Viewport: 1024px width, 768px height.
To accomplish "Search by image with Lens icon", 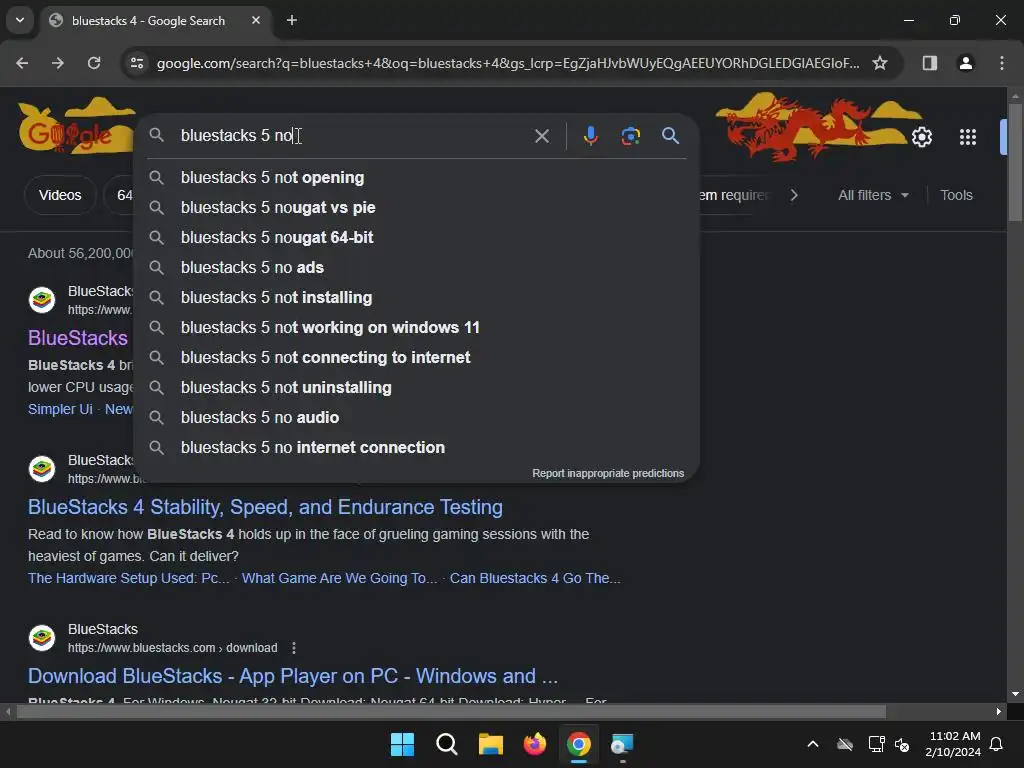I will coord(630,136).
